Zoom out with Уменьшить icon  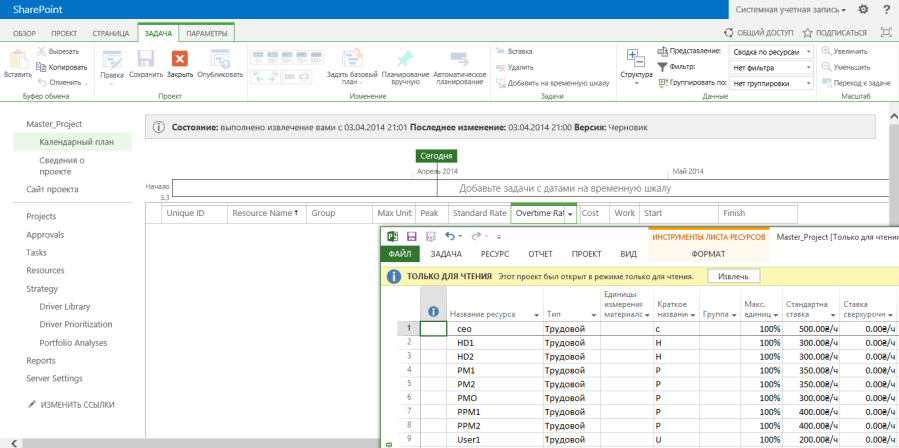[826, 67]
